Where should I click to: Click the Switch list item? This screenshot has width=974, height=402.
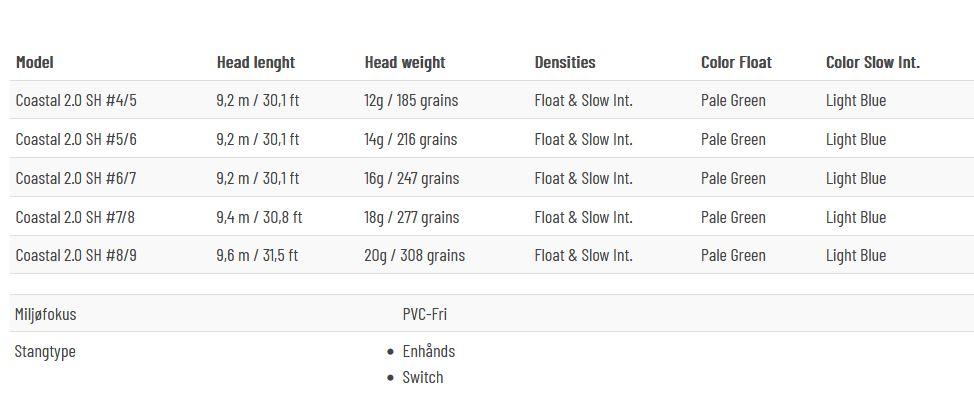click(x=423, y=377)
